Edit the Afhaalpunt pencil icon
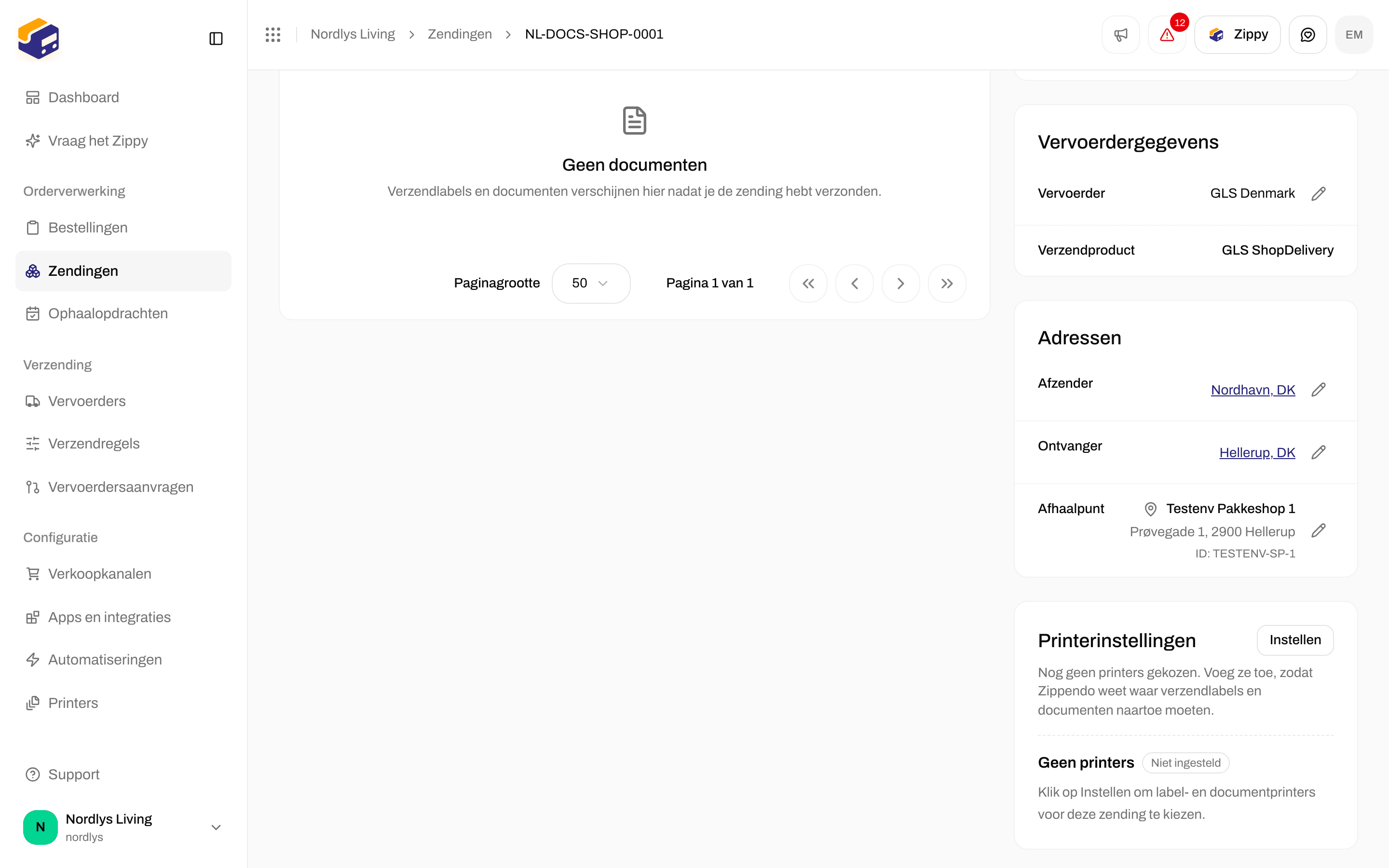Image resolution: width=1389 pixels, height=868 pixels. coord(1319,530)
